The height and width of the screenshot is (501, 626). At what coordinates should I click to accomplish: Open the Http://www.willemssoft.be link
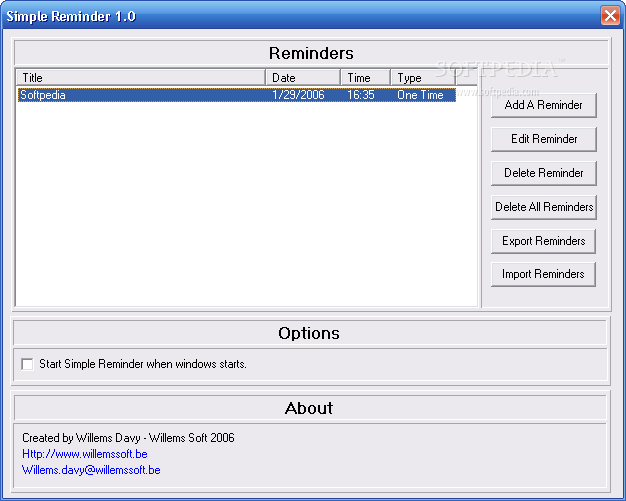pyautogui.click(x=85, y=454)
